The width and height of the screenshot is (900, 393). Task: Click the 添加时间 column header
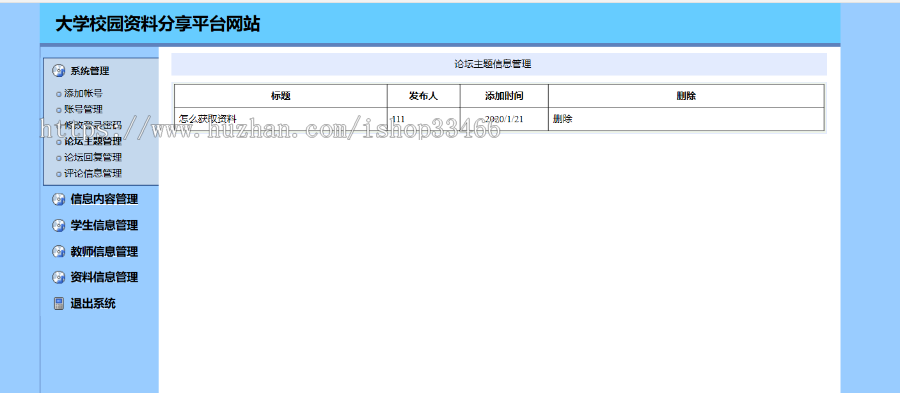pos(504,96)
